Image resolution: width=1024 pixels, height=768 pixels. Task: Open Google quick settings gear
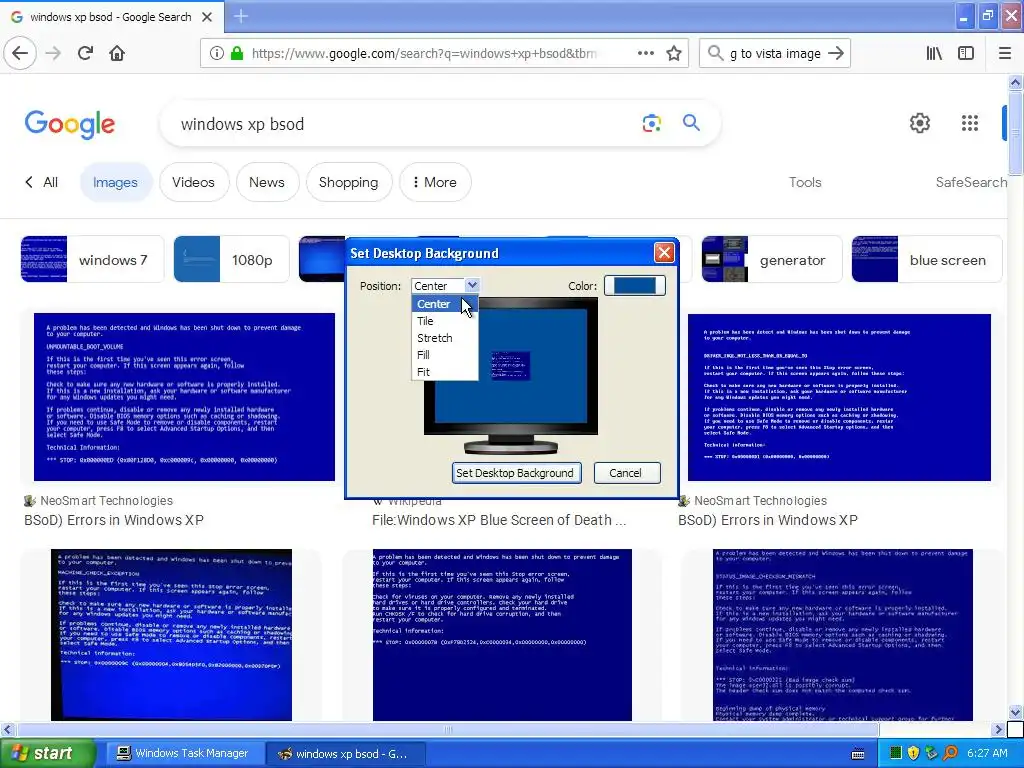920,123
